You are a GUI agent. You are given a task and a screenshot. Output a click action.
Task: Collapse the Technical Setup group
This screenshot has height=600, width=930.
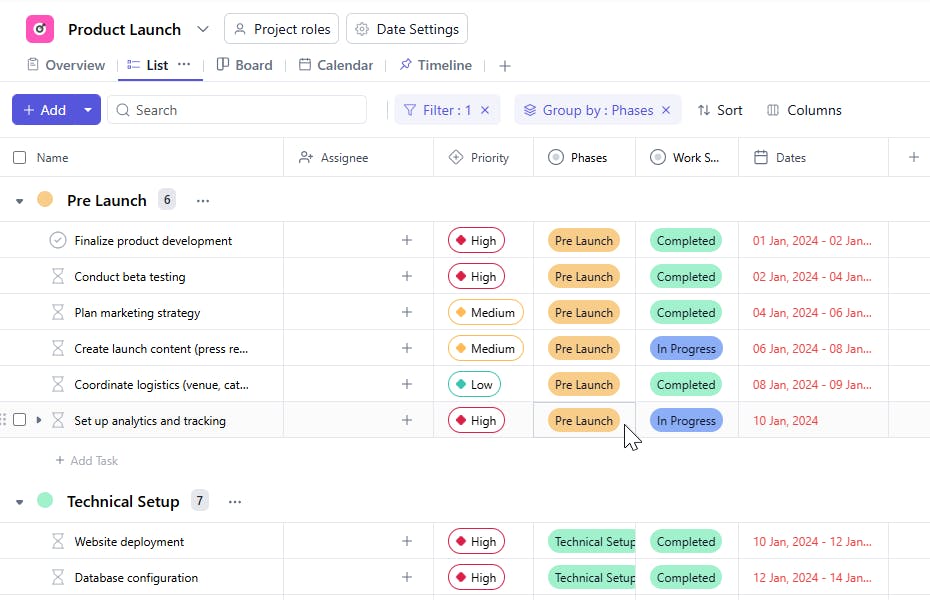tap(20, 502)
